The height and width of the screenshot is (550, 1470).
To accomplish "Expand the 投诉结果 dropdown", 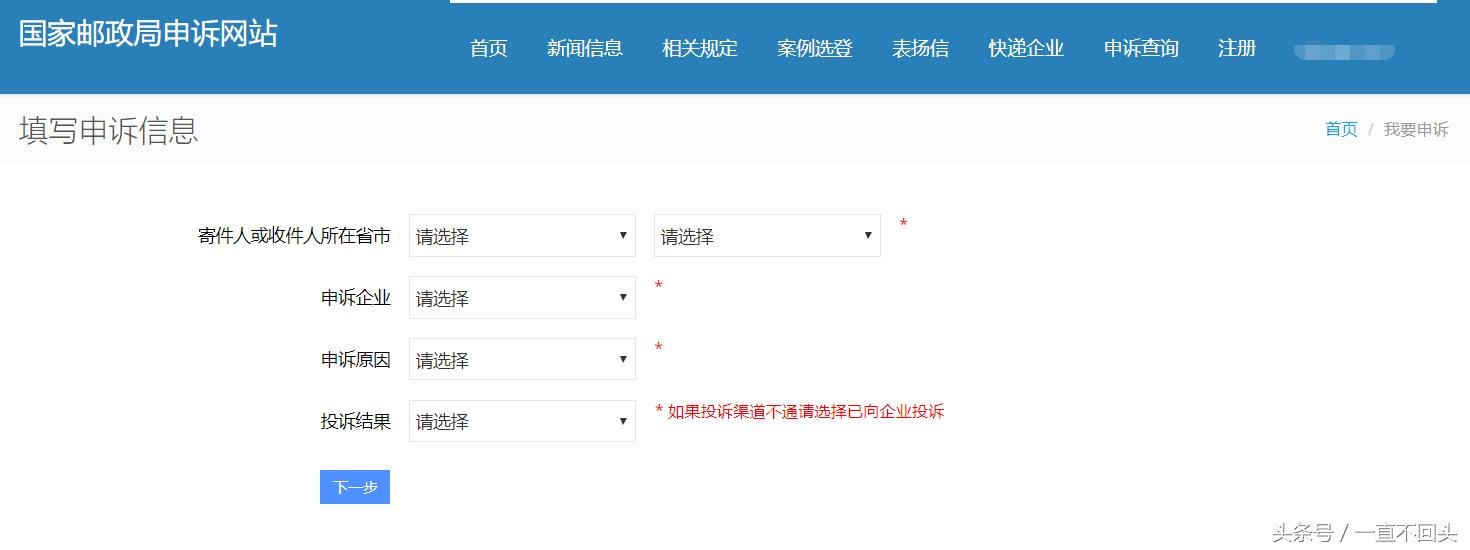I will 522,421.
